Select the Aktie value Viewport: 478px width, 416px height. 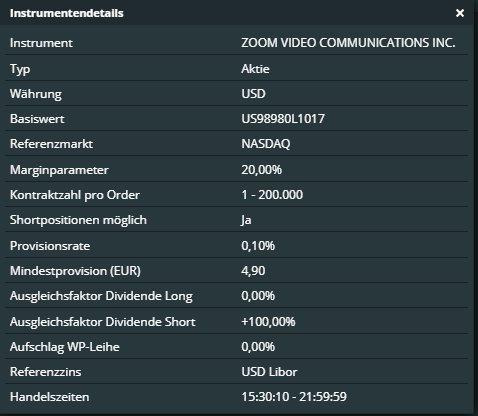255,69
